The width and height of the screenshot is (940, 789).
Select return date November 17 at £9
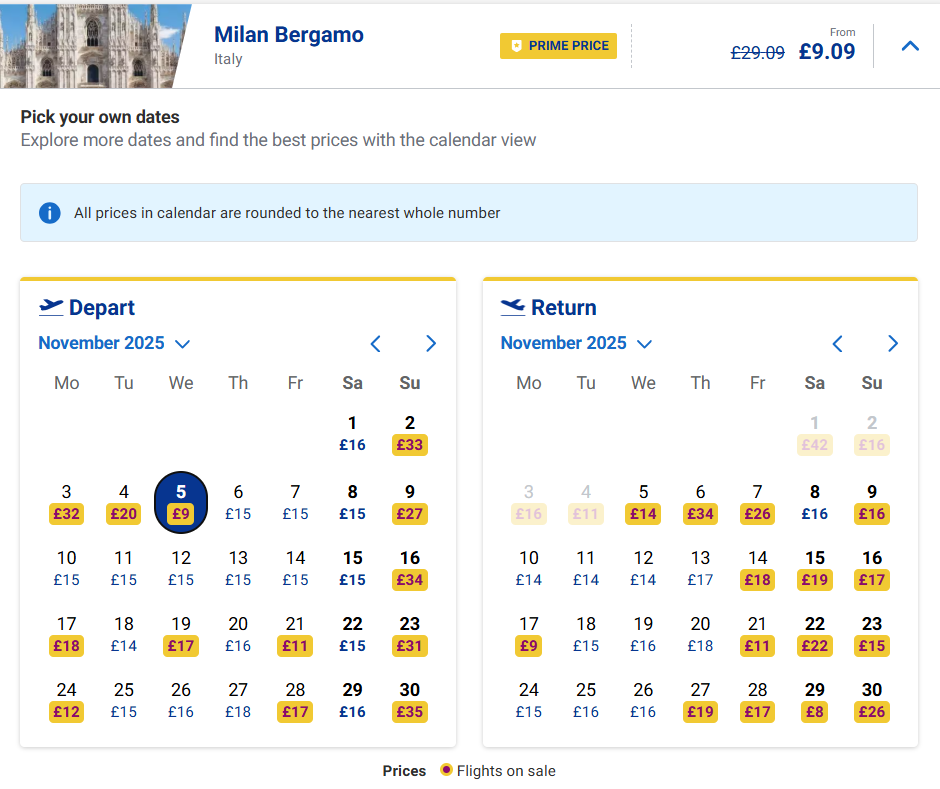pyautogui.click(x=529, y=635)
